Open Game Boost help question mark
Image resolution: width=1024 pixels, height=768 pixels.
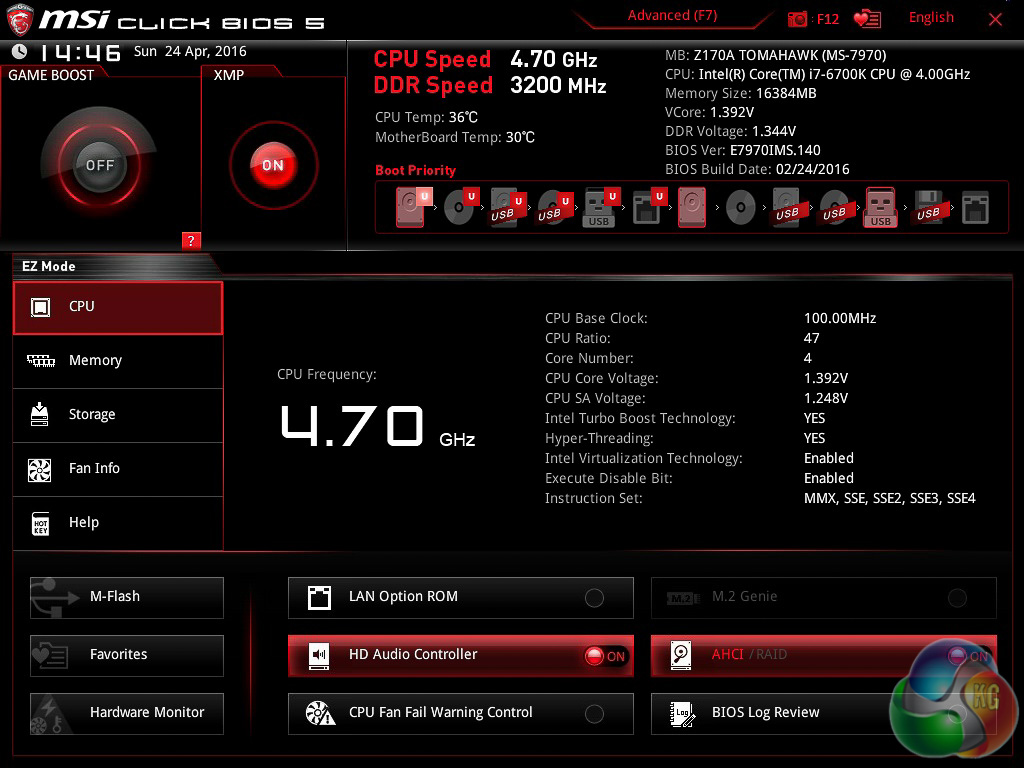click(x=191, y=240)
